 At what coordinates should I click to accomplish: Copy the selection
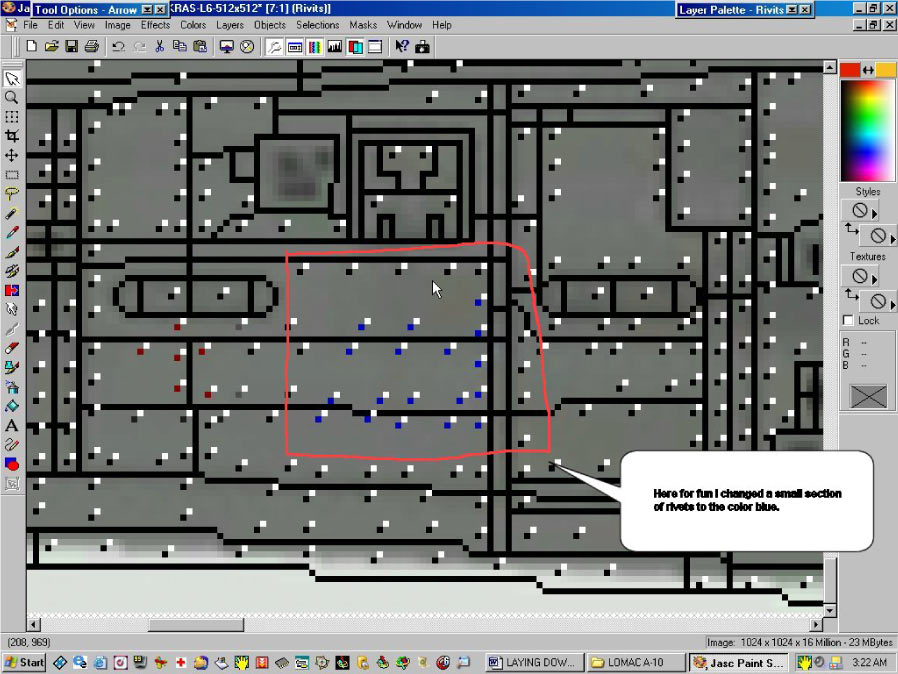pyautogui.click(x=180, y=46)
